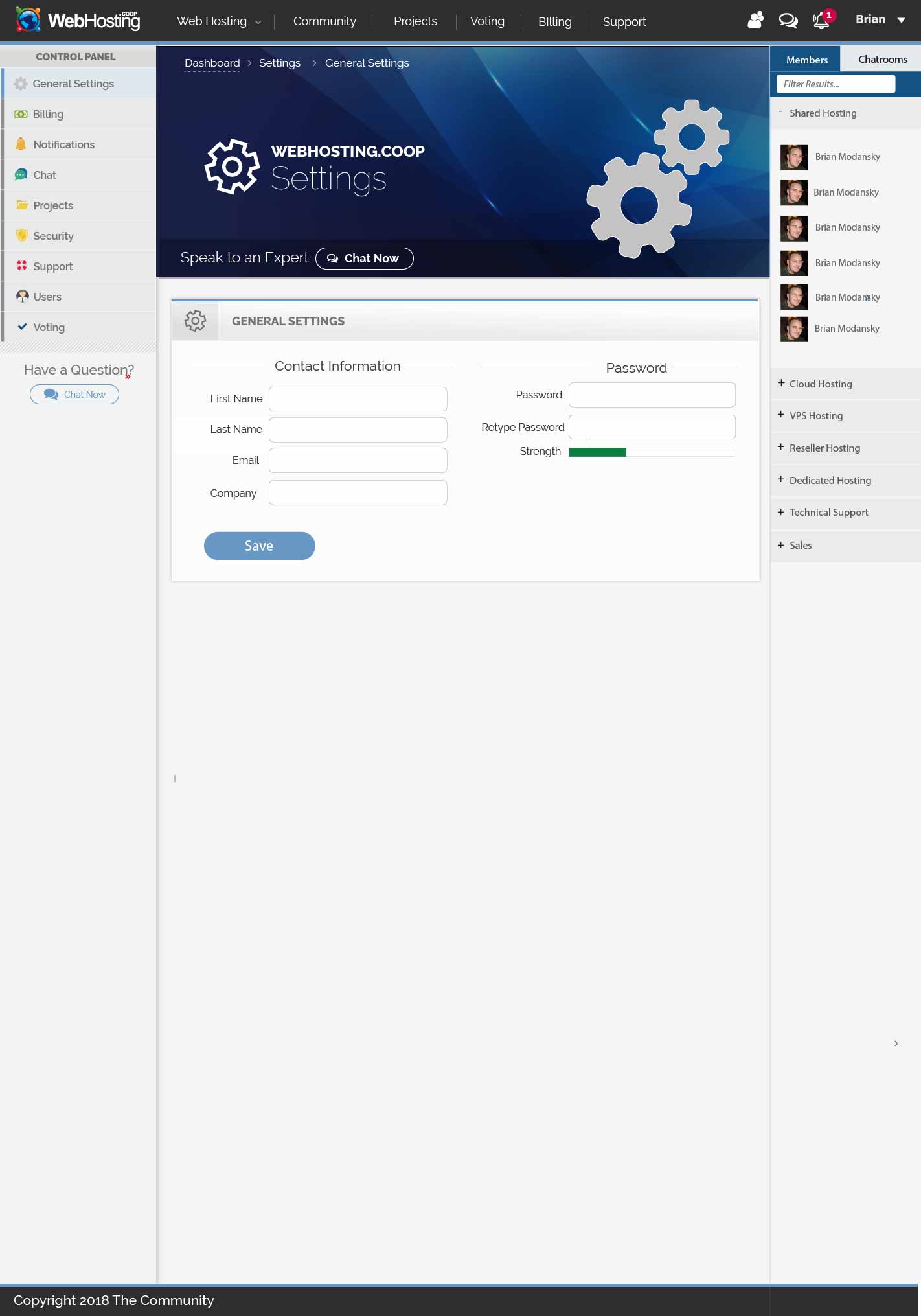
Task: Click Chat Now under Have a Question
Action: [x=74, y=394]
